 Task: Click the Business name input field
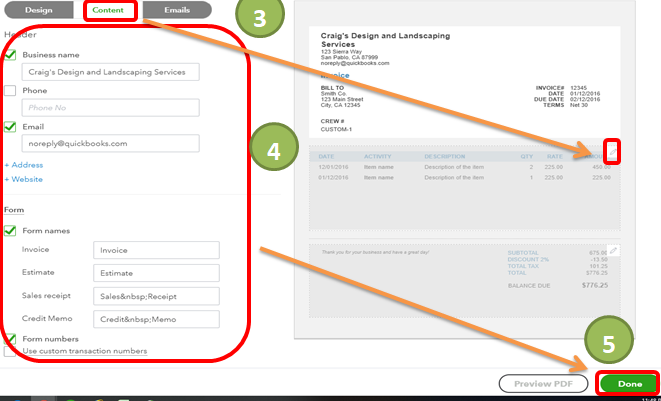click(110, 72)
